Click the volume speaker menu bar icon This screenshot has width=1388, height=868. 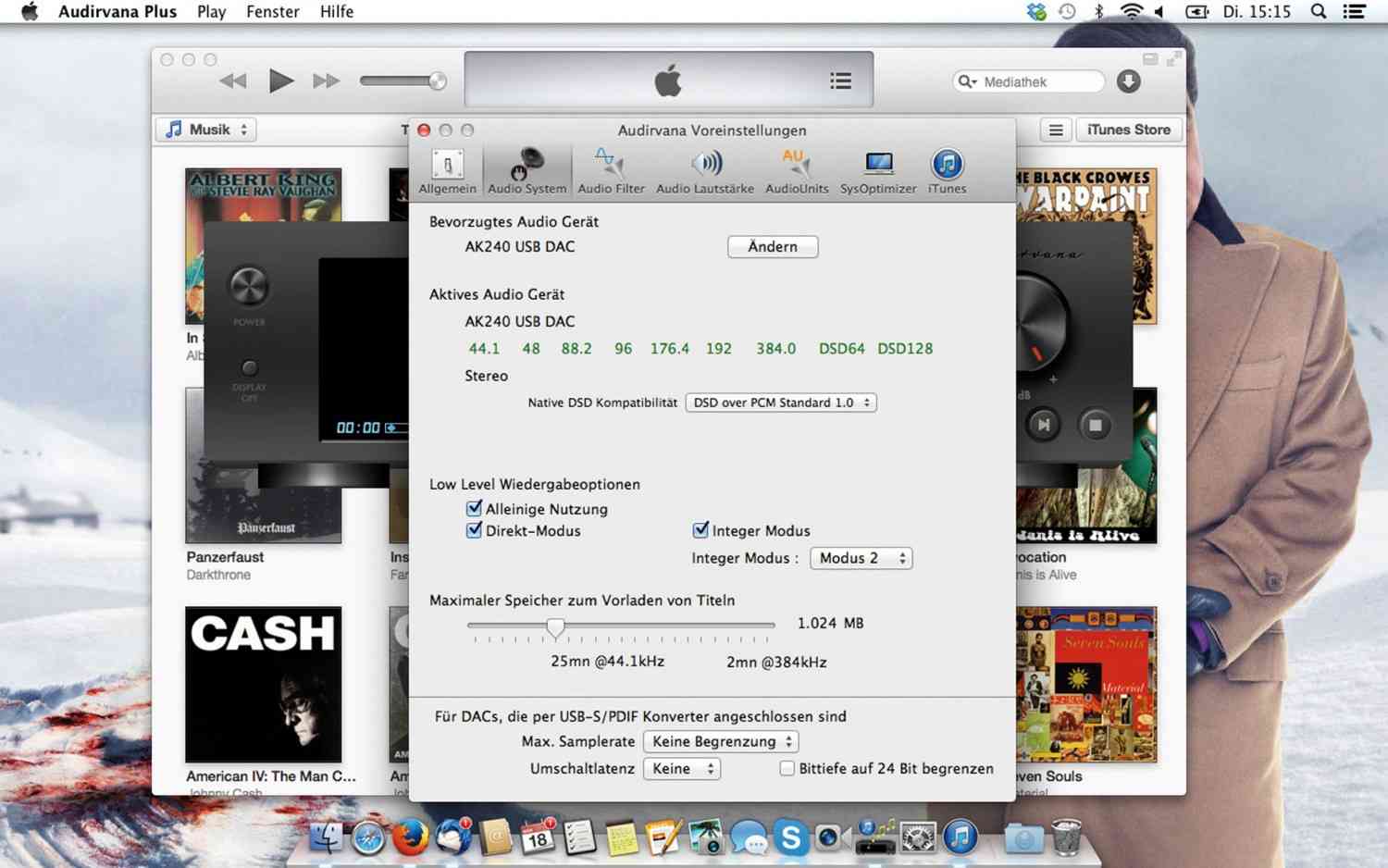[1159, 12]
